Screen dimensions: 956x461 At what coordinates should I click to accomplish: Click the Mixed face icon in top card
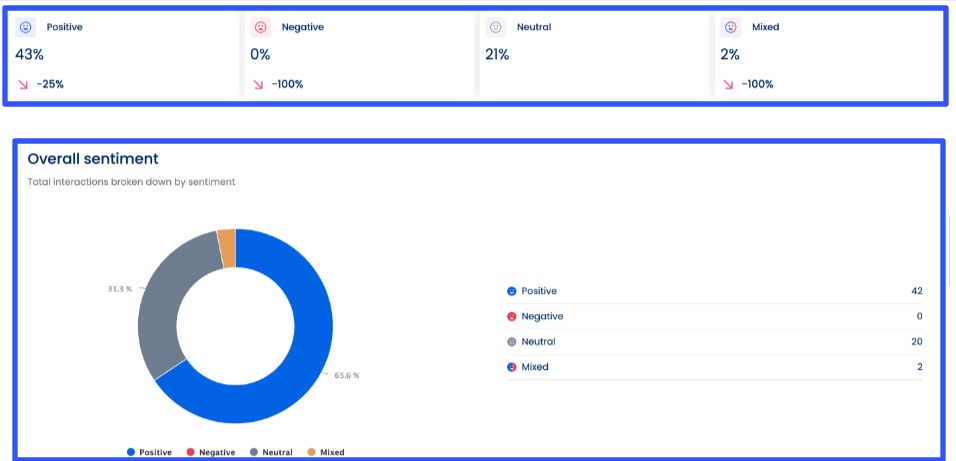[x=731, y=28]
